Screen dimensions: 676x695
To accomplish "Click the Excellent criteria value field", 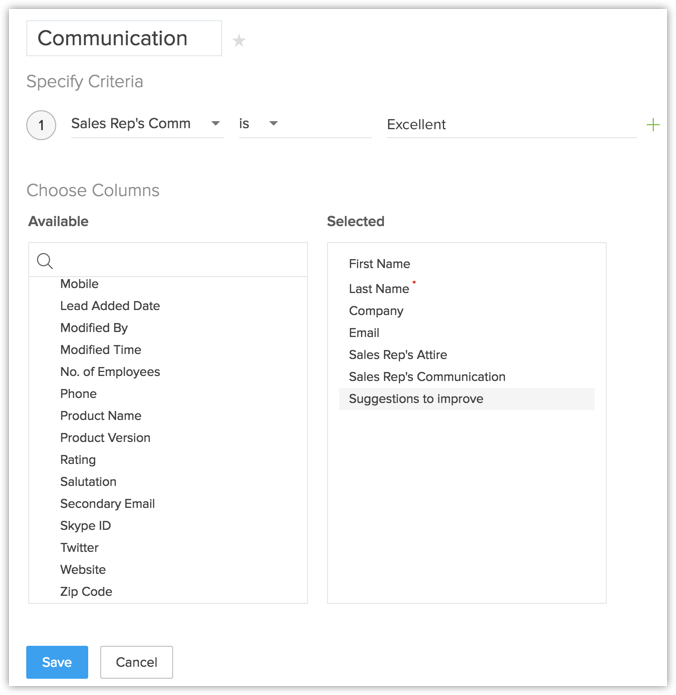I will [x=510, y=125].
